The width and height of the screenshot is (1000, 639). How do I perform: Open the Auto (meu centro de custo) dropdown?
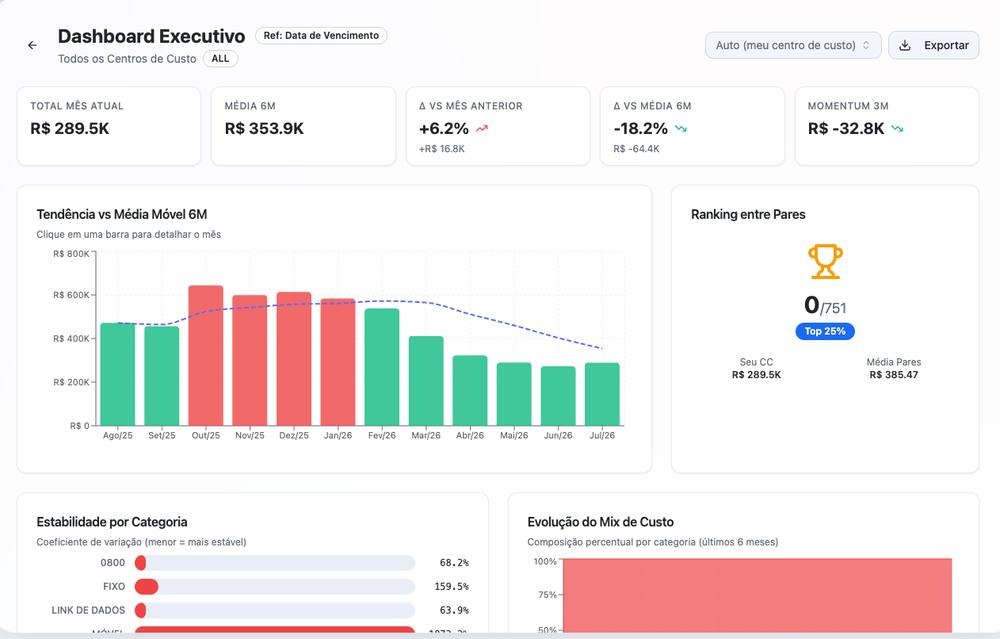[793, 45]
